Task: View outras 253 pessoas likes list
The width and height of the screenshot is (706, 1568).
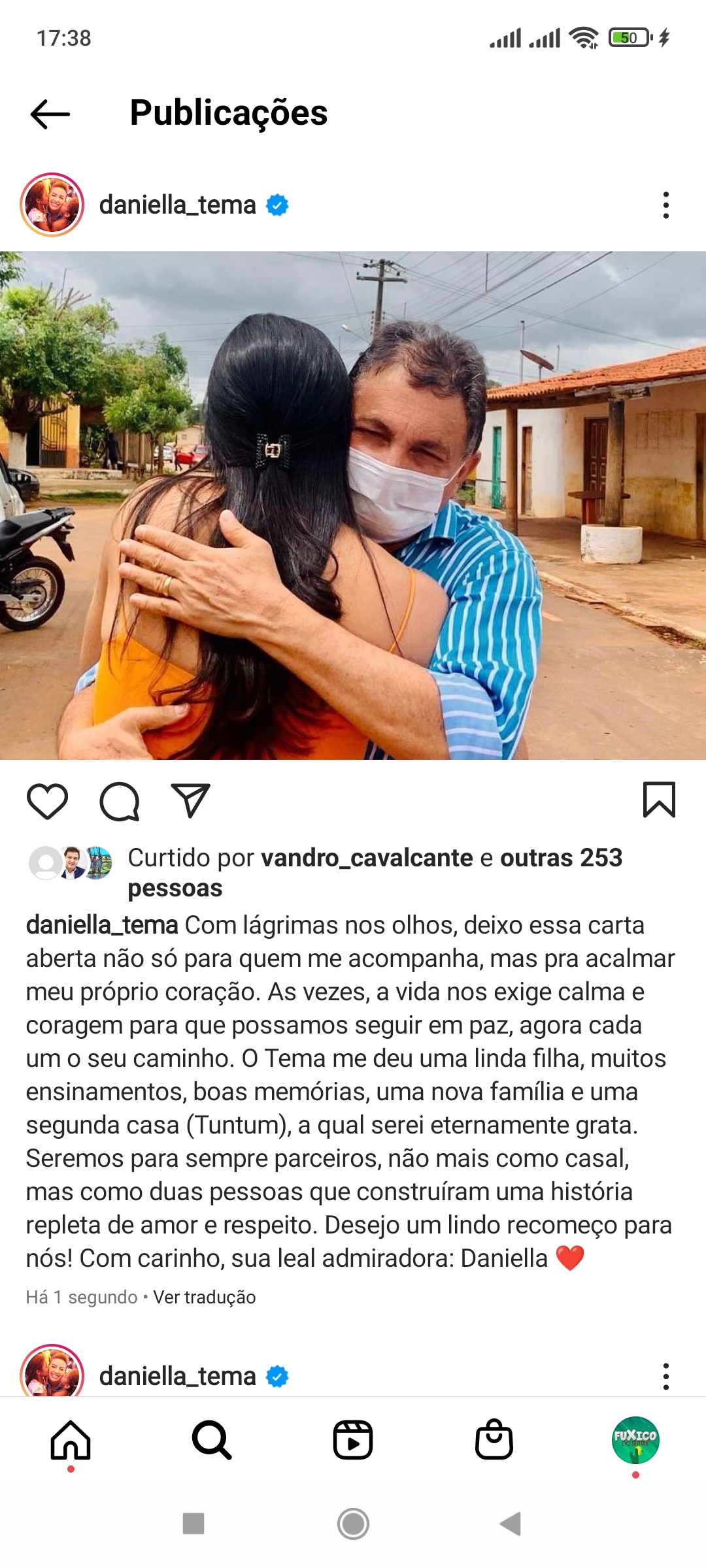Action: pos(375,873)
